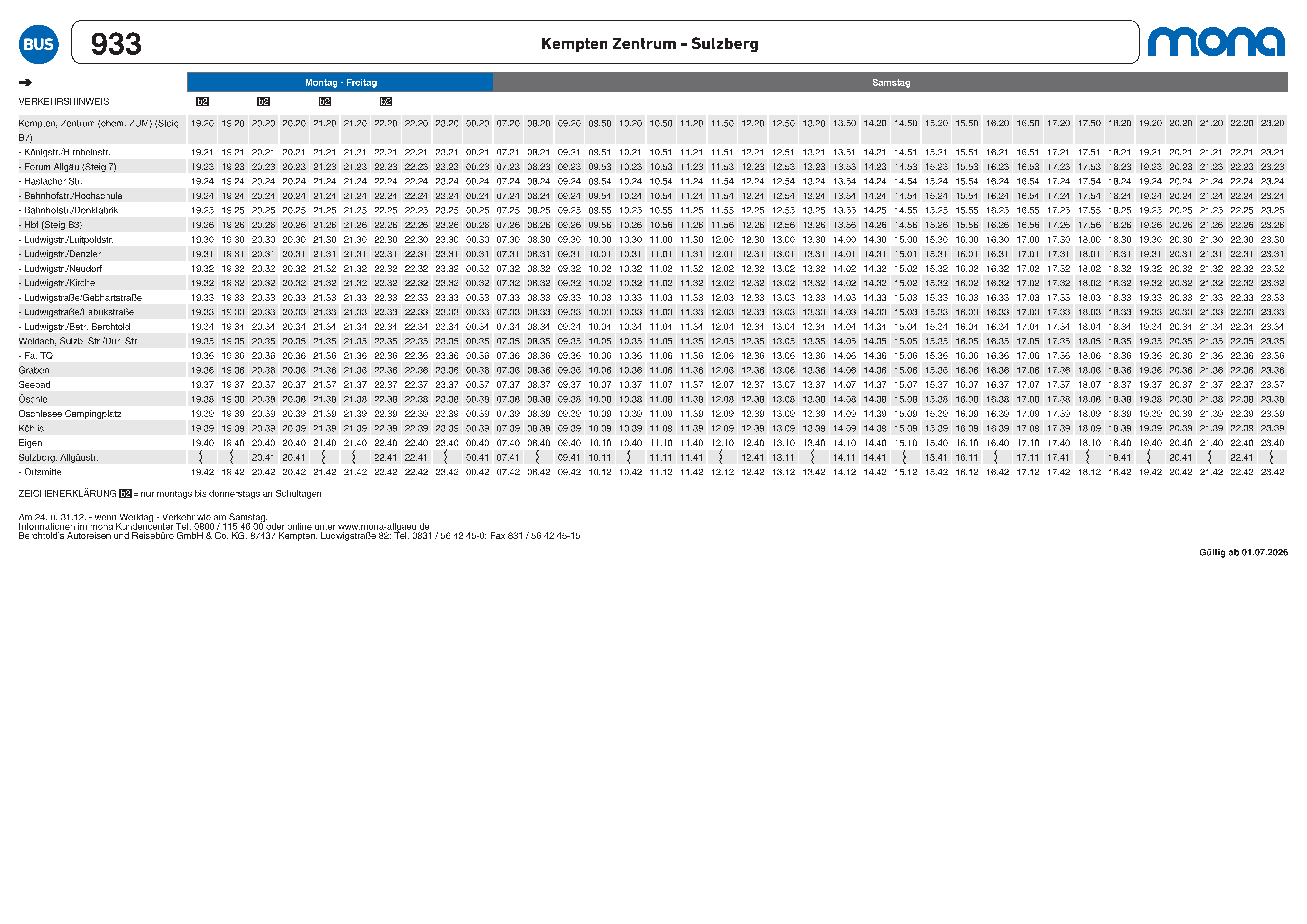
Task: Click the title Kempten Zentrum - Sulzberg
Action: coord(650,44)
